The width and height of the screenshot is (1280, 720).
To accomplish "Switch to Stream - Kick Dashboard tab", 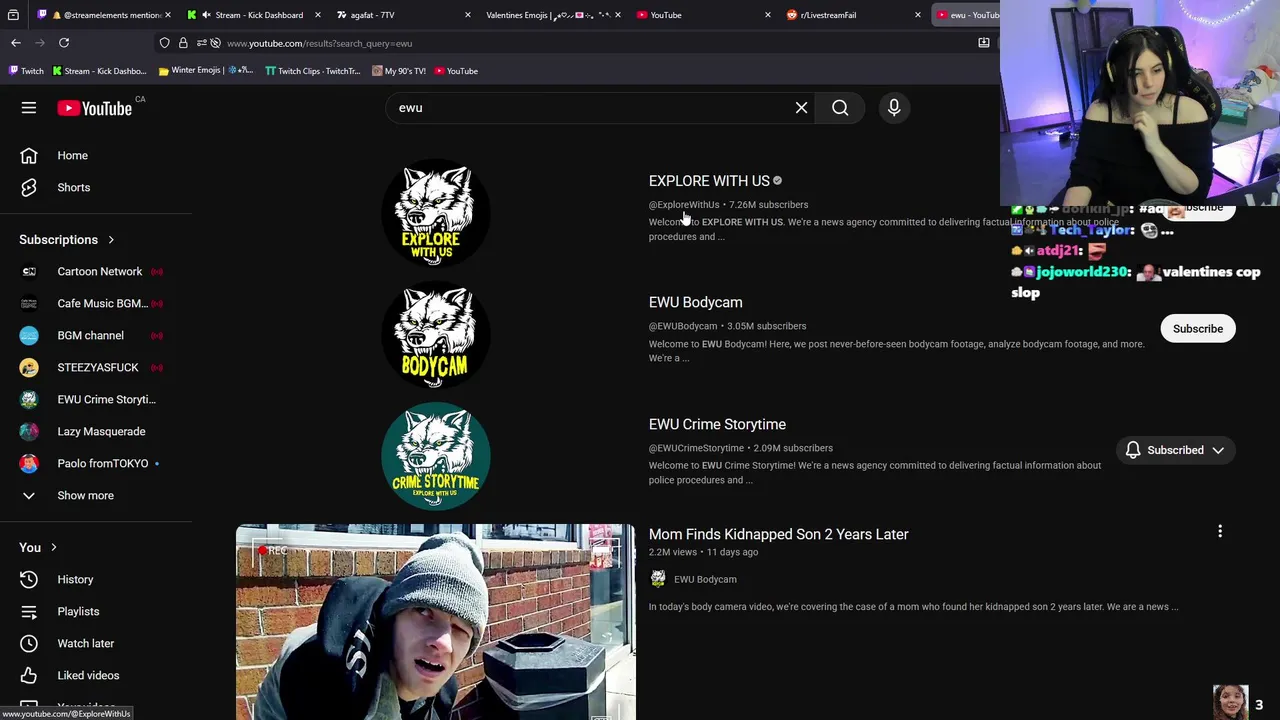I will pos(254,15).
